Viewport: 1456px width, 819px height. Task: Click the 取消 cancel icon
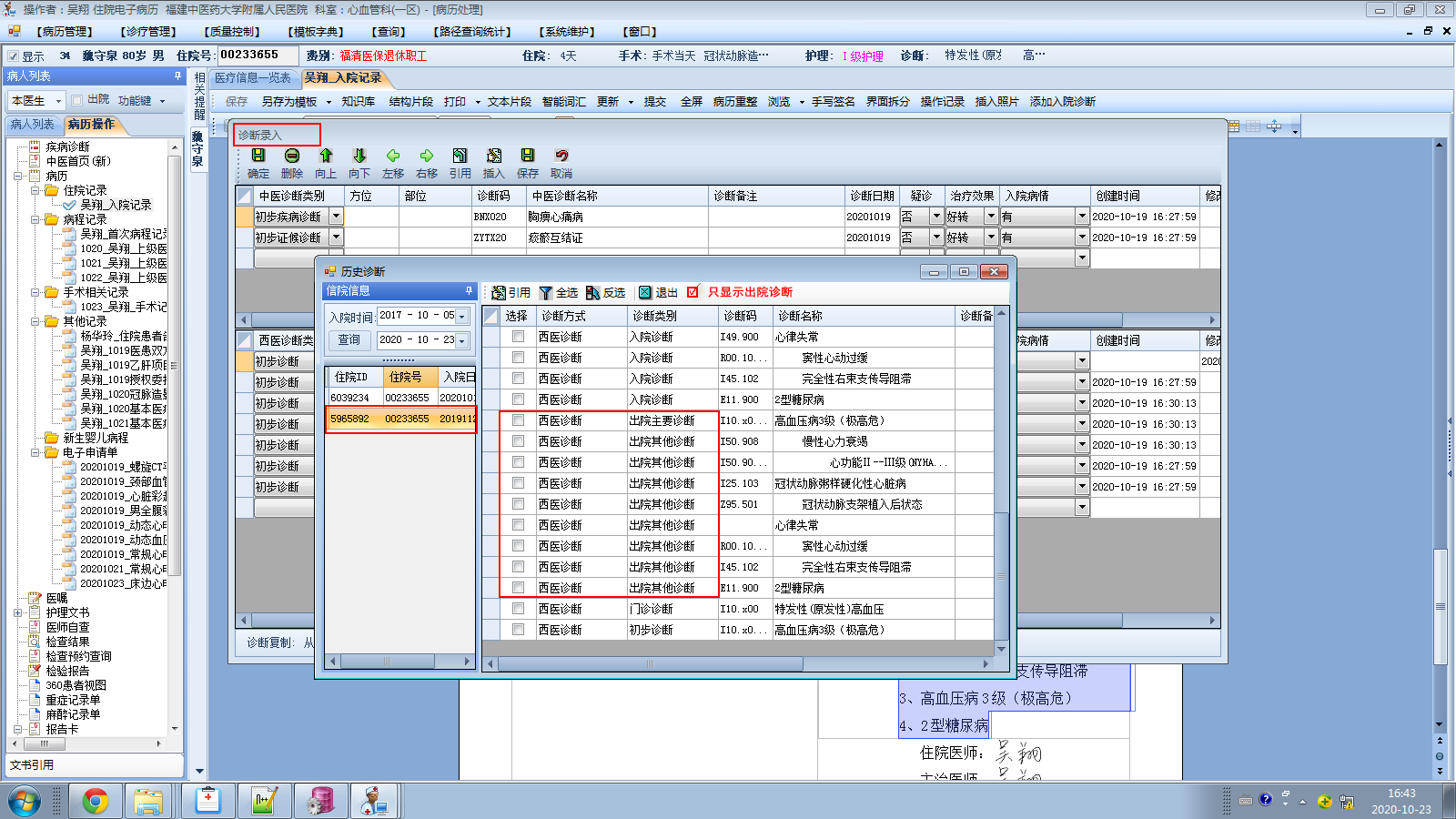click(x=561, y=156)
